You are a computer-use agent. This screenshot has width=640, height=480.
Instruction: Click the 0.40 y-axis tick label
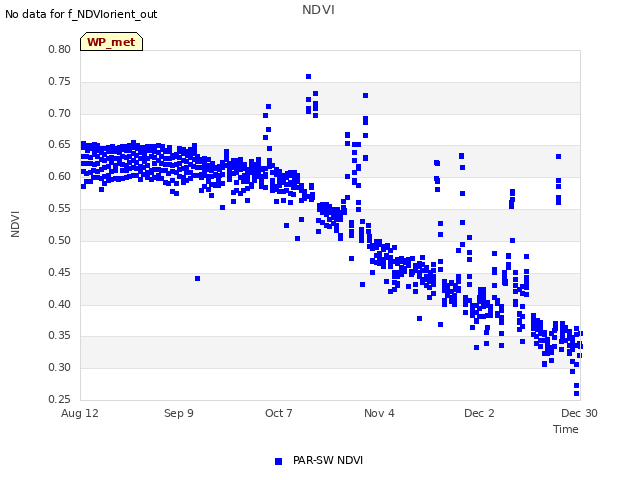click(60, 304)
